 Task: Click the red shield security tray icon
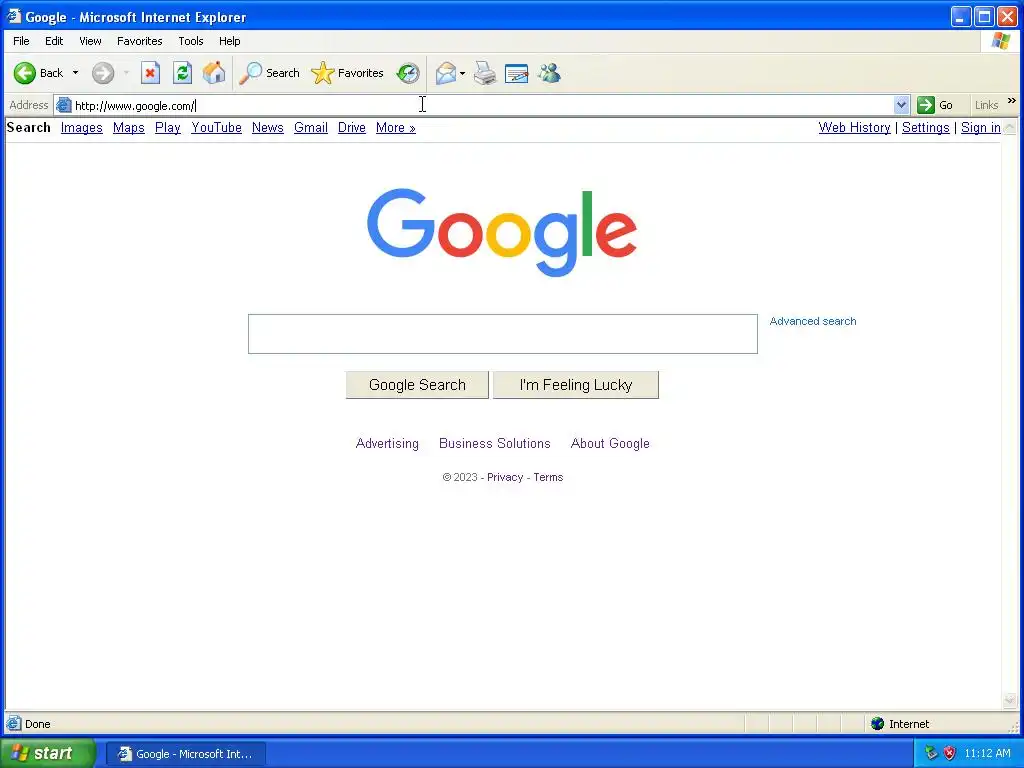pos(950,753)
